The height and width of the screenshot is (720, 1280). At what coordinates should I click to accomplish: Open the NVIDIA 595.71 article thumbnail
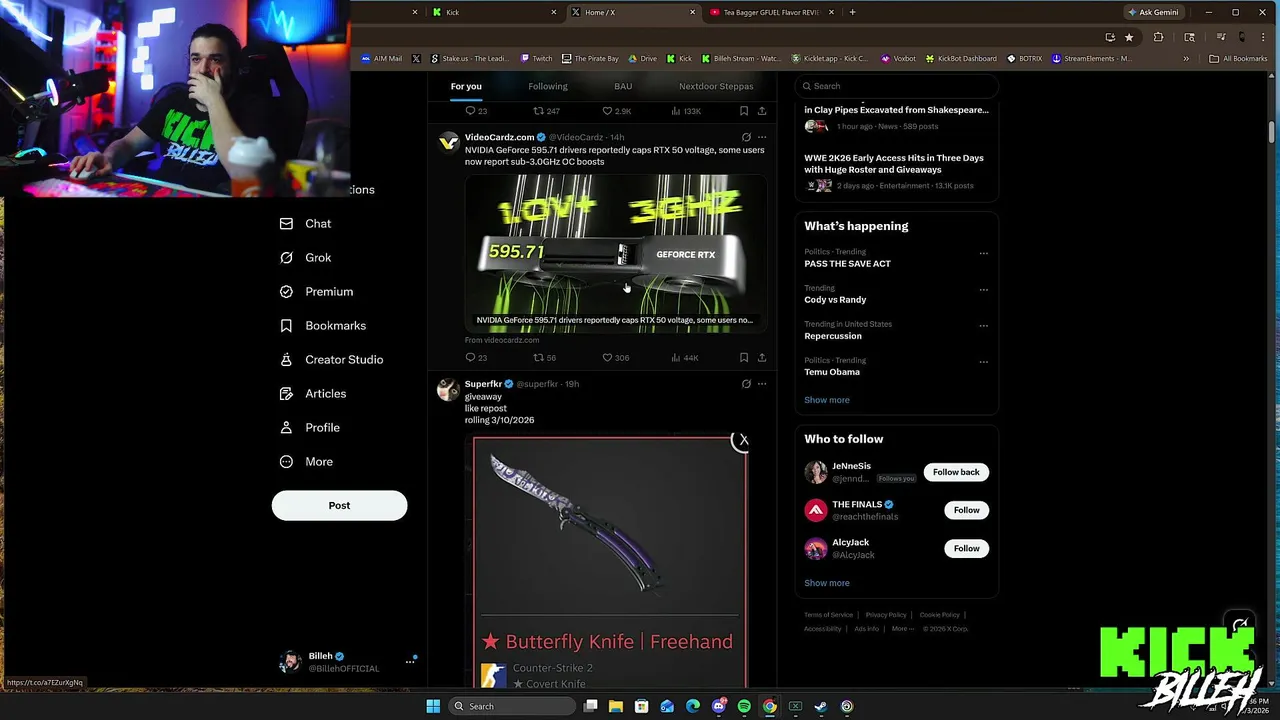click(616, 252)
